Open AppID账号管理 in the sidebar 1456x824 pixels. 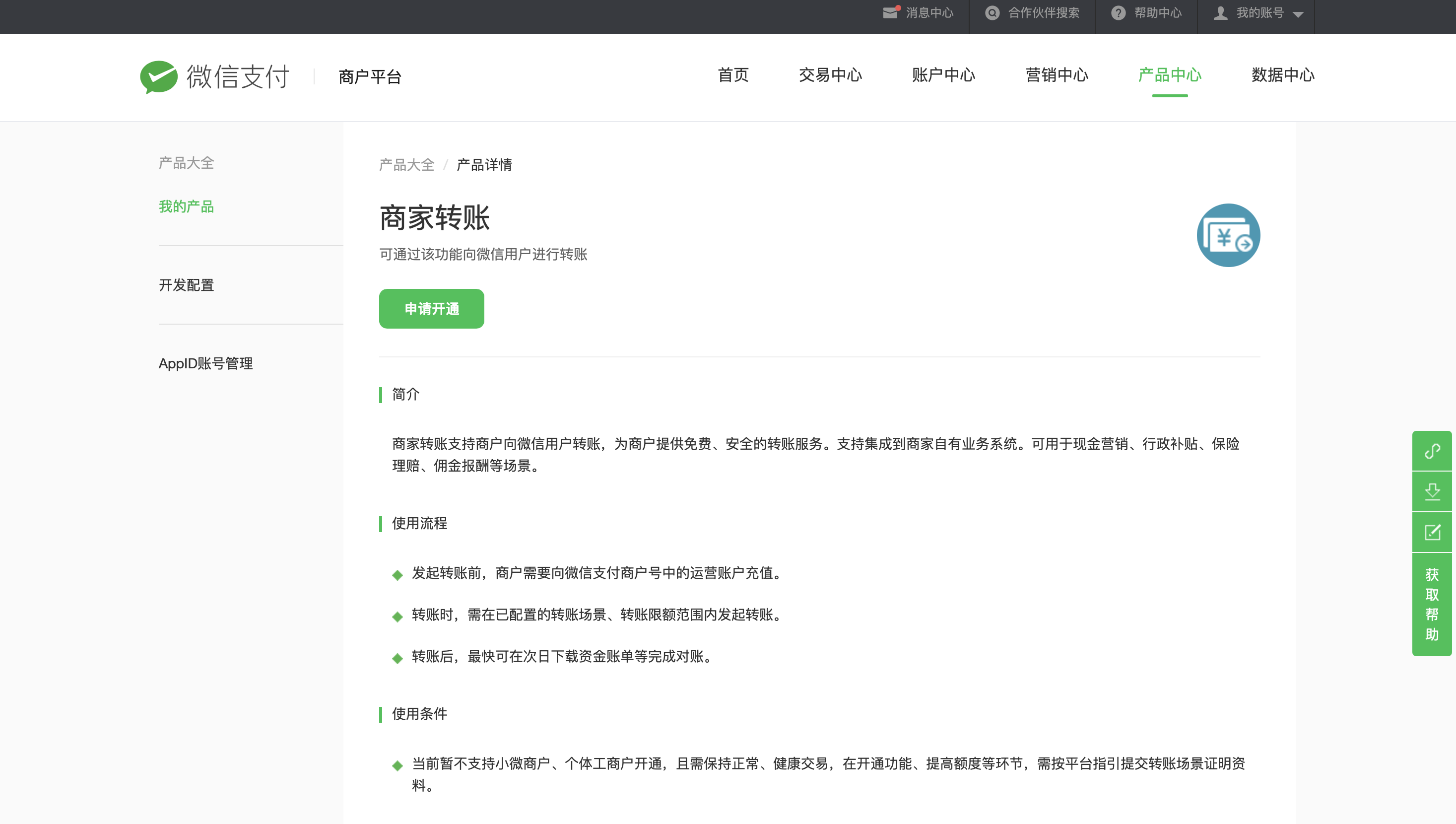pos(205,363)
